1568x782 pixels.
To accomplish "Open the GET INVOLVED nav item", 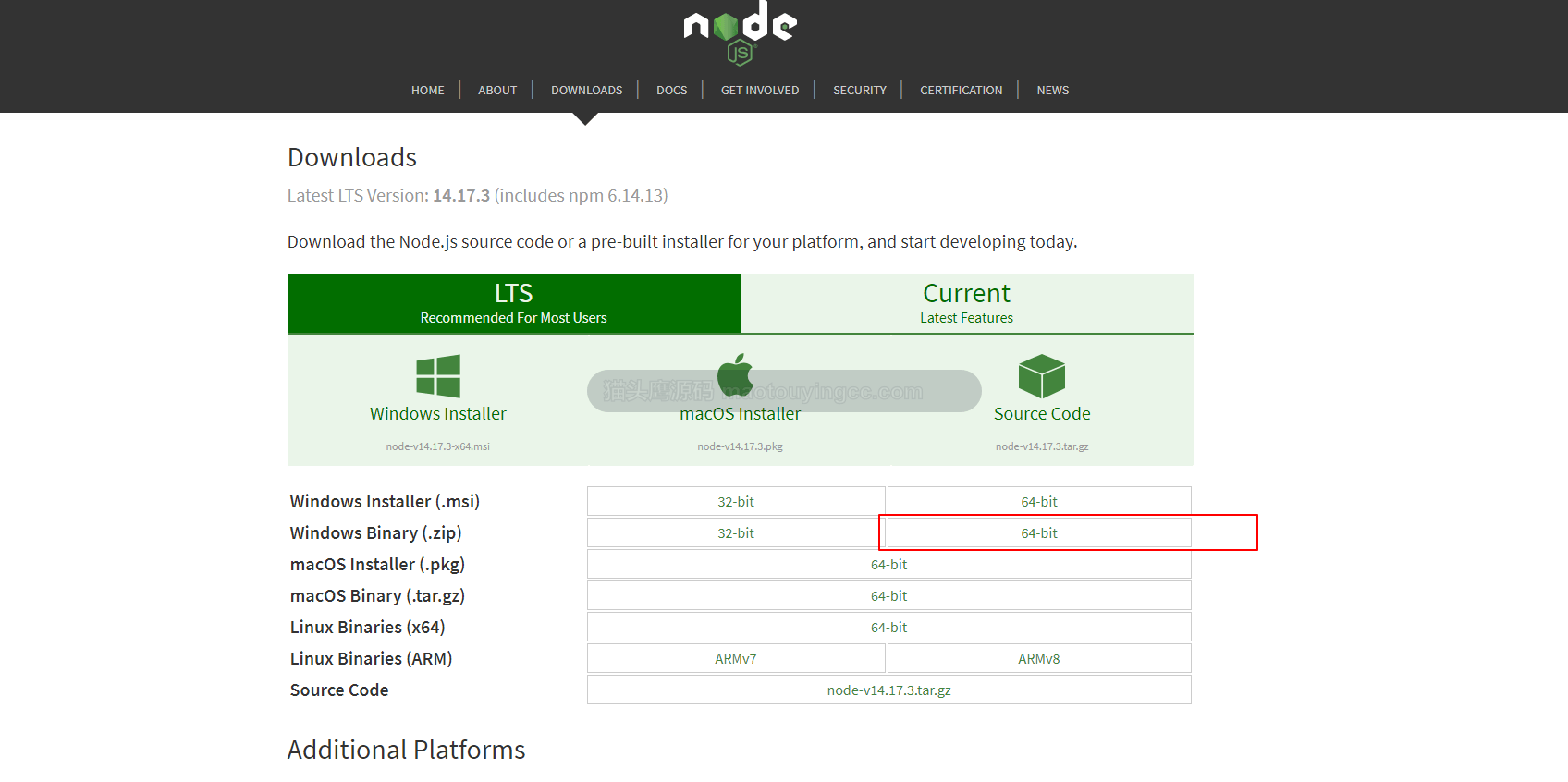I will tap(760, 90).
